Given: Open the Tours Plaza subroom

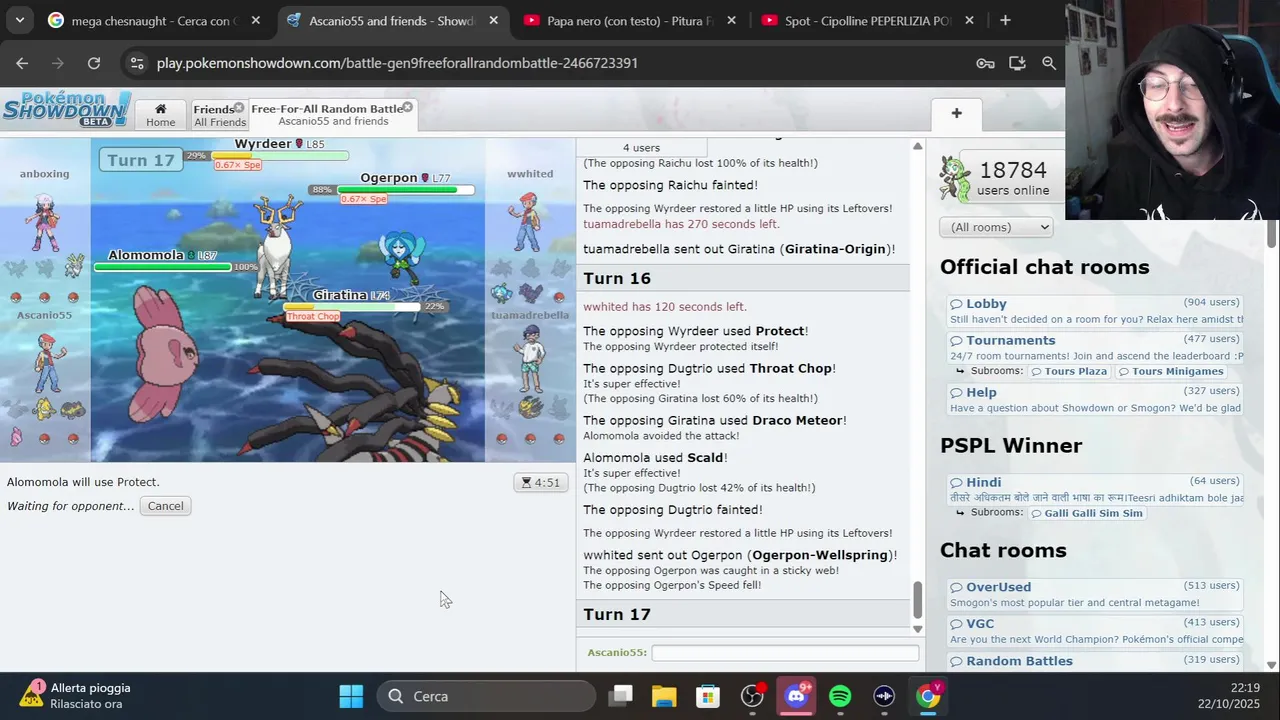Looking at the screenshot, I should pyautogui.click(x=1069, y=371).
